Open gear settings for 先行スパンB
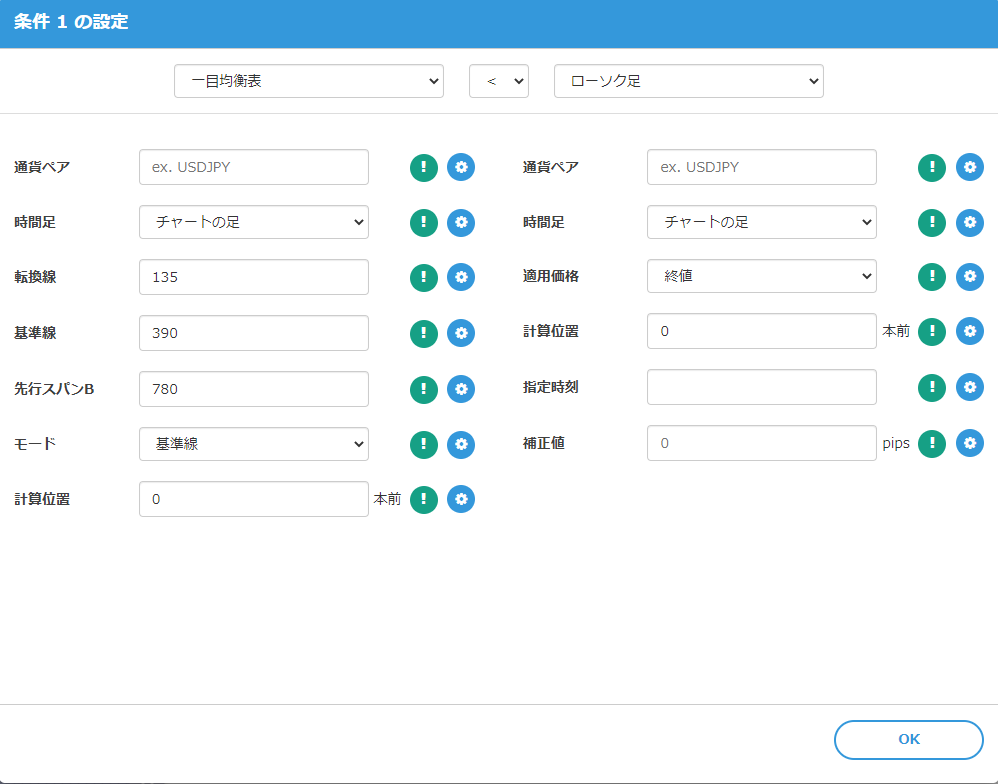The image size is (998, 784). [461, 389]
